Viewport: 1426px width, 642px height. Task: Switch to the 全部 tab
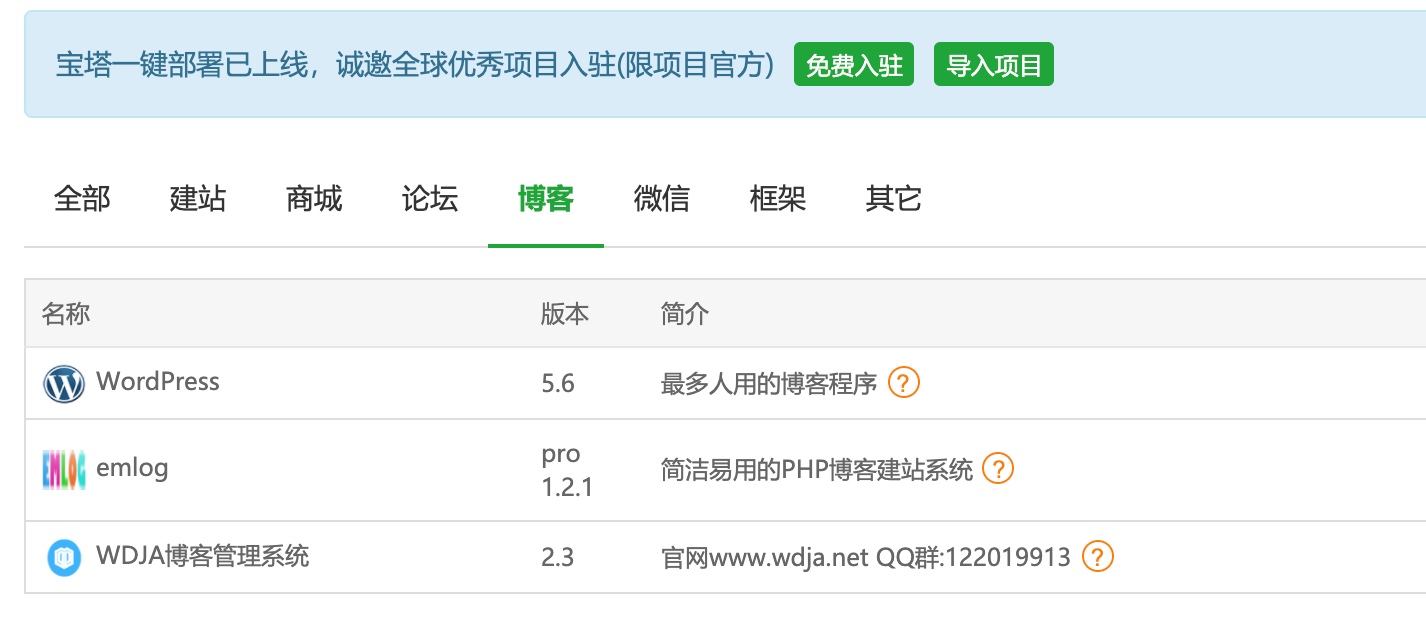[82, 199]
